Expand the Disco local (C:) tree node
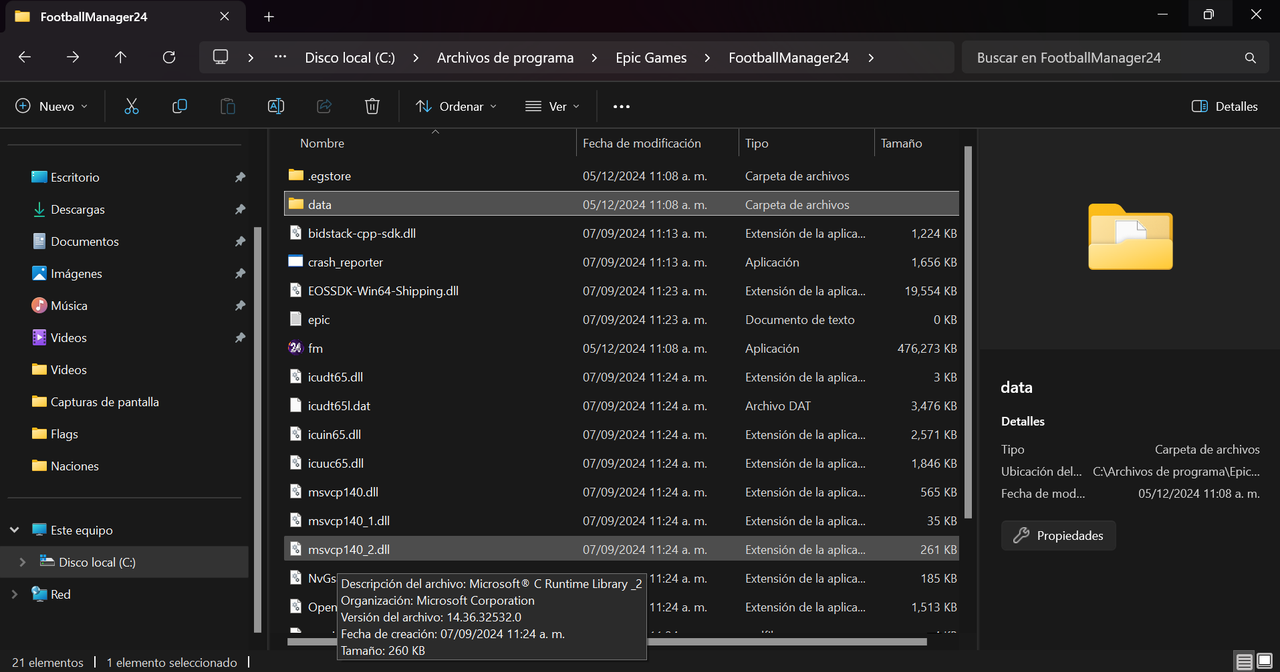 (x=22, y=562)
